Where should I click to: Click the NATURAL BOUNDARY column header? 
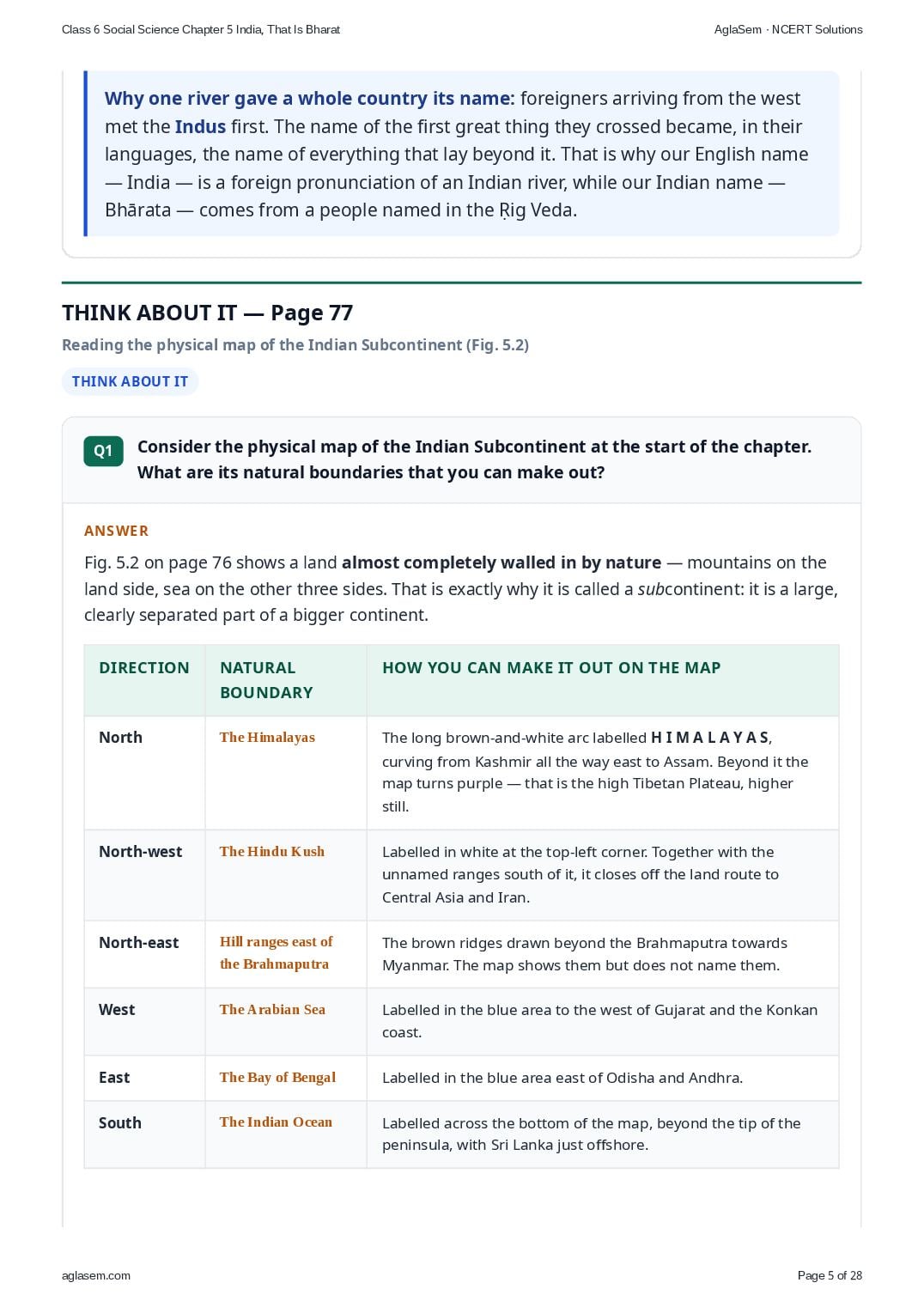coord(266,680)
